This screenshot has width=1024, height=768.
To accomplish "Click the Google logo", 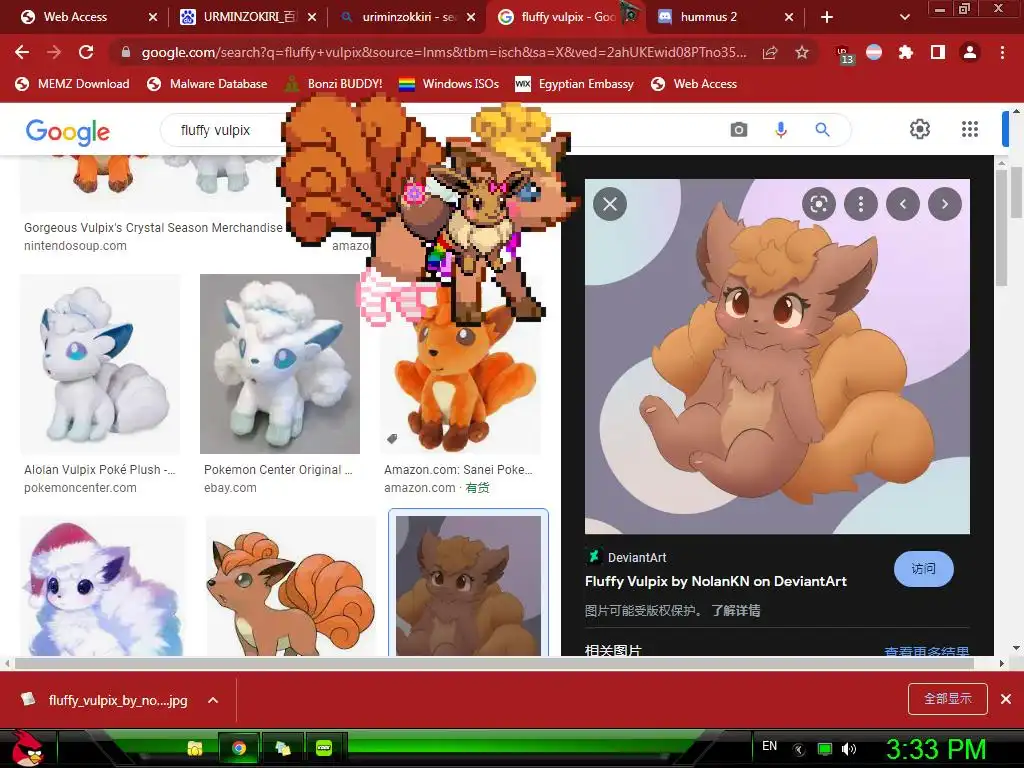I will [x=68, y=132].
